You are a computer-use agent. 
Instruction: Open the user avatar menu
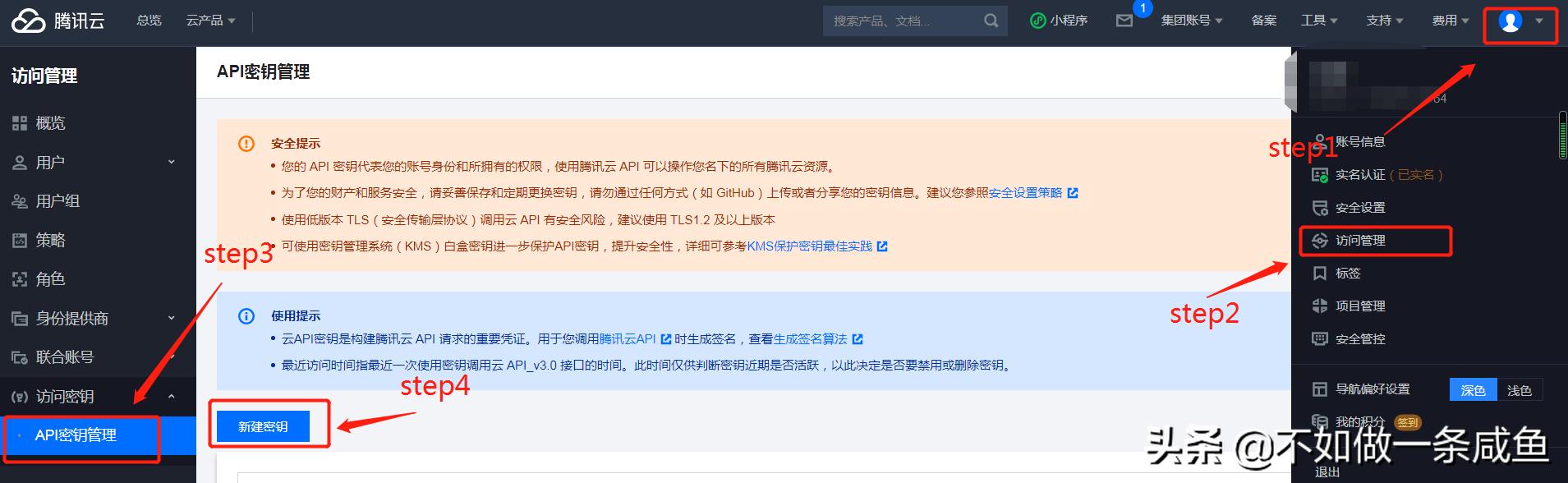pyautogui.click(x=1510, y=21)
